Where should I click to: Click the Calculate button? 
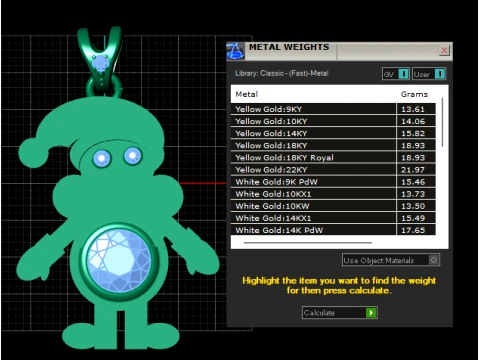339,312
